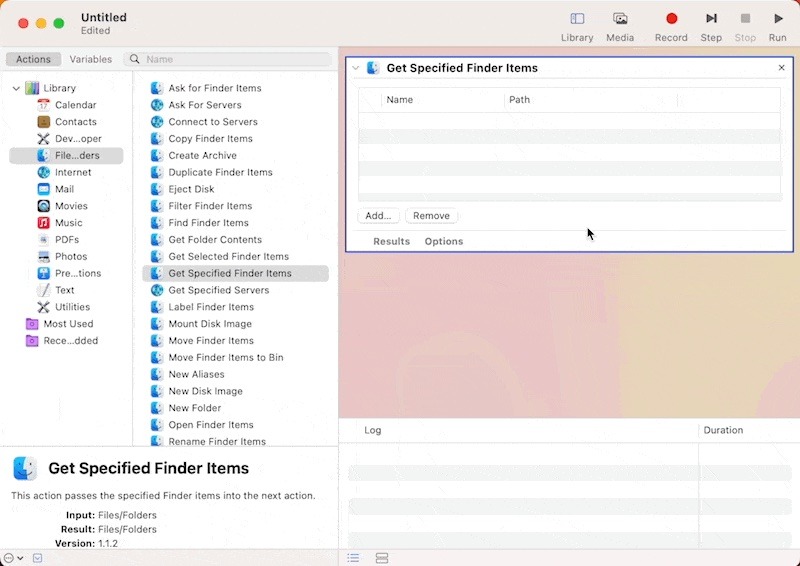
Task: Select the Mail category icon
Action: pos(44,189)
